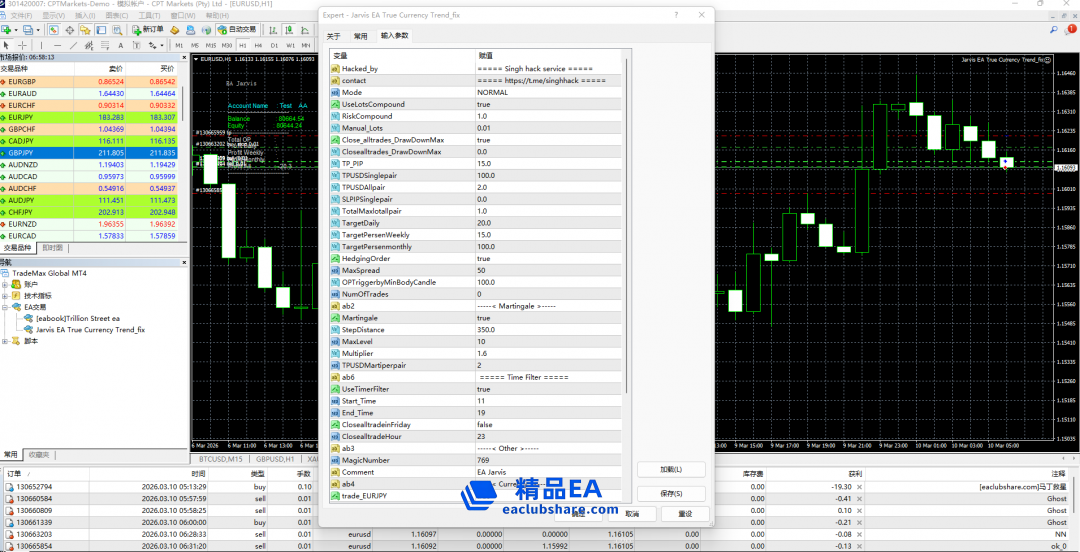Collapse the EA交易 tree node
The image size is (1080, 552).
point(6,307)
